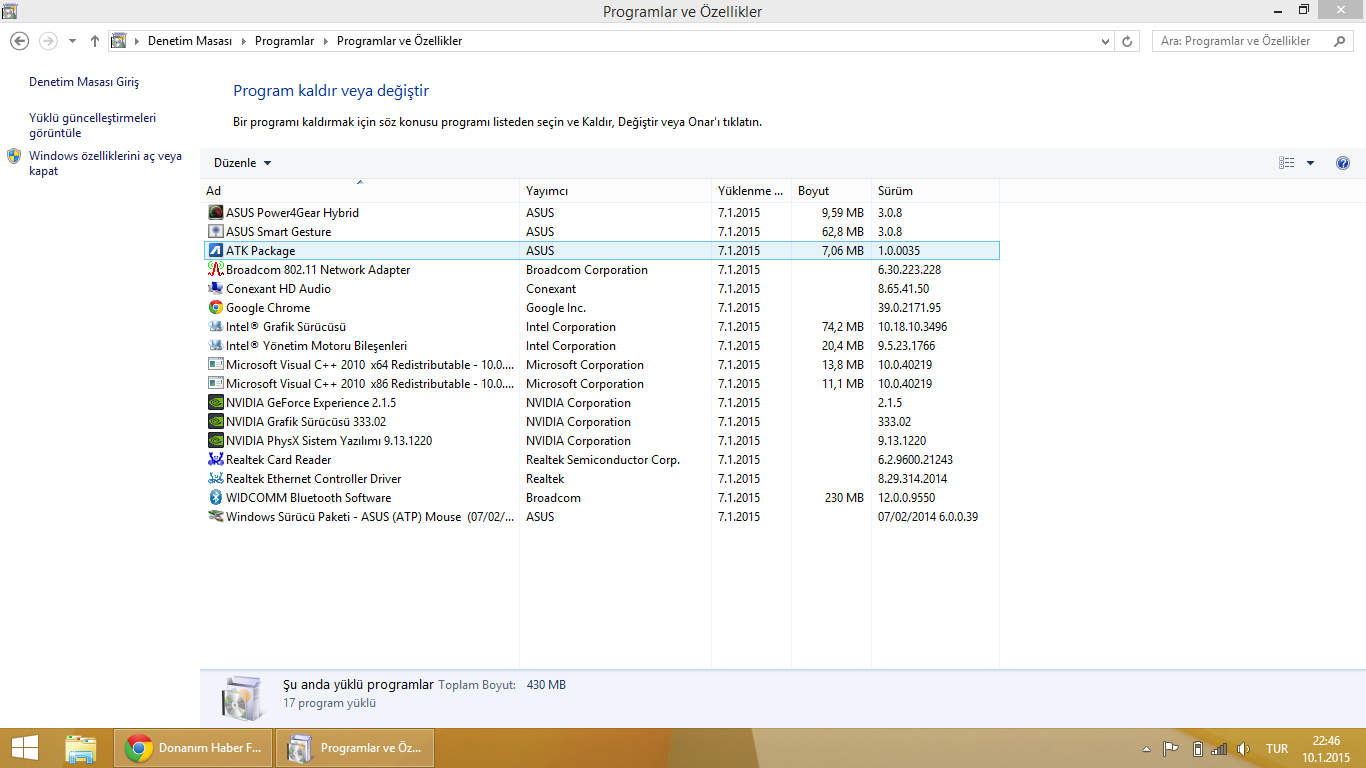
Task: Refresh the address bar location
Action: pos(1128,41)
